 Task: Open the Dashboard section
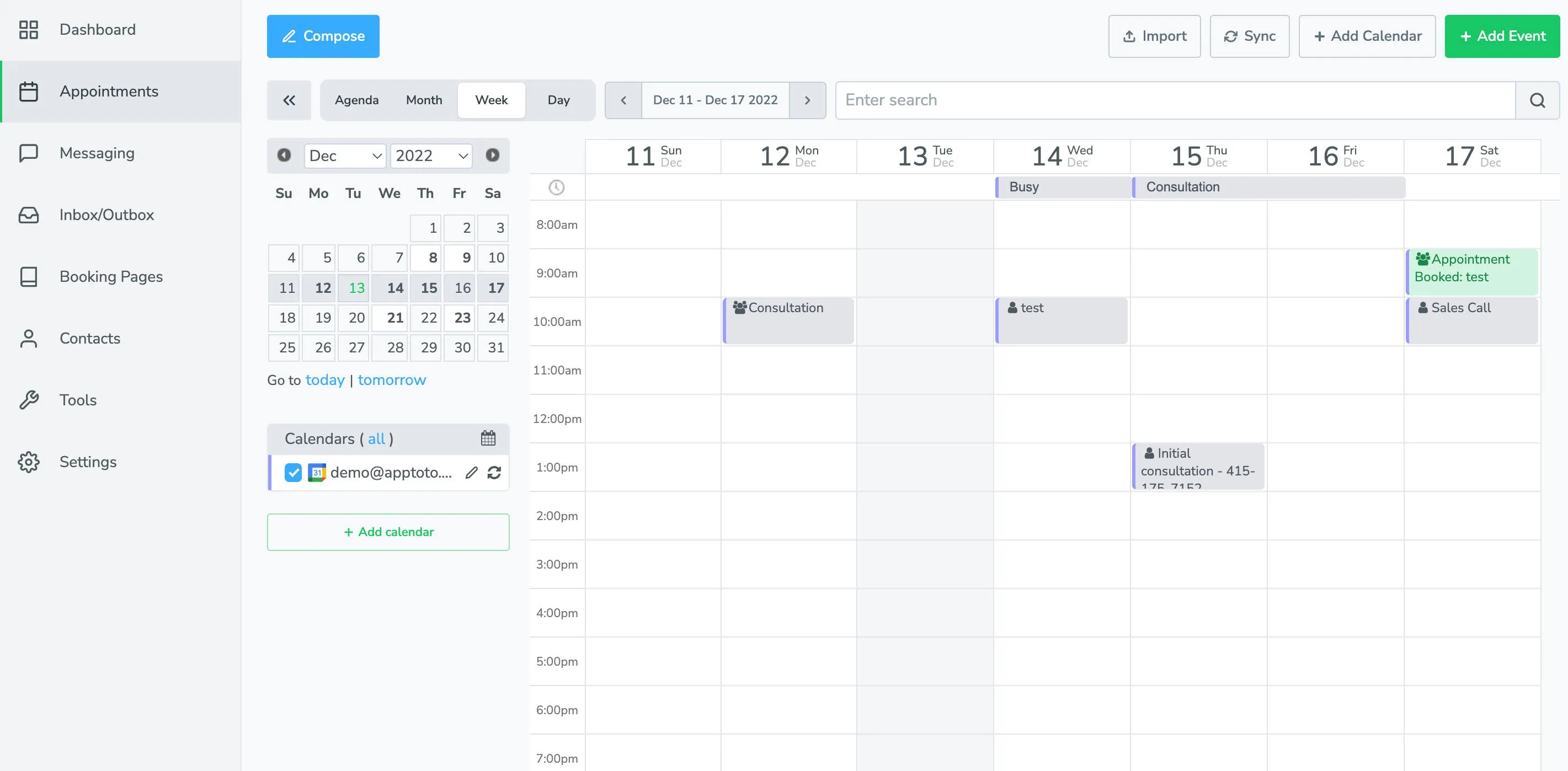coord(98,29)
